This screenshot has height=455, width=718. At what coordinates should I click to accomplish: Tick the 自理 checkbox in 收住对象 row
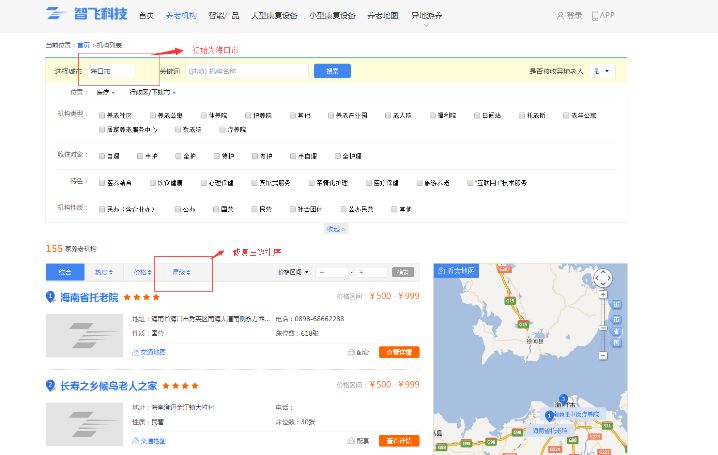[102, 156]
